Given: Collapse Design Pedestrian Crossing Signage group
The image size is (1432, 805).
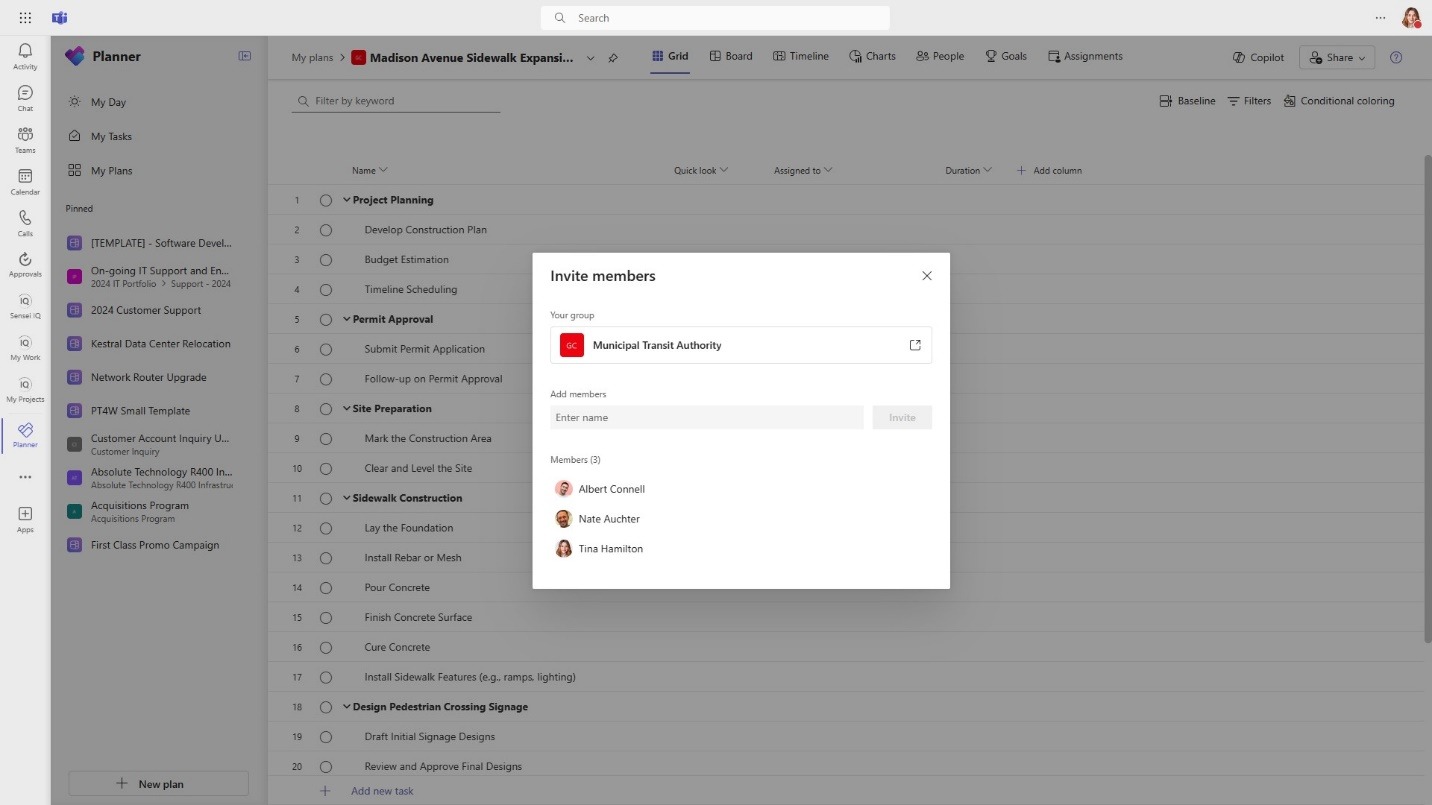Looking at the screenshot, I should (347, 707).
